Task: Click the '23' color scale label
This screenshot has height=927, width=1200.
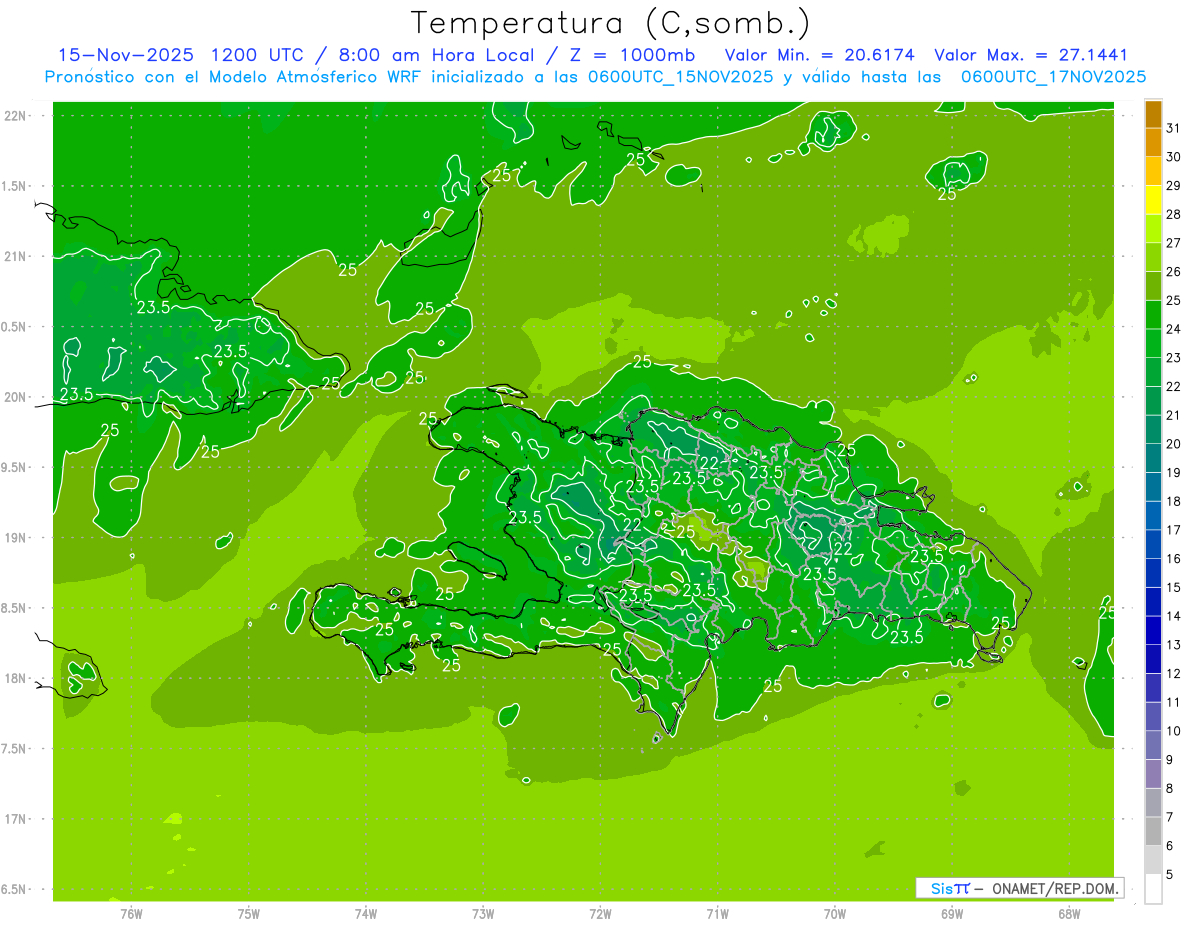Action: click(1174, 358)
